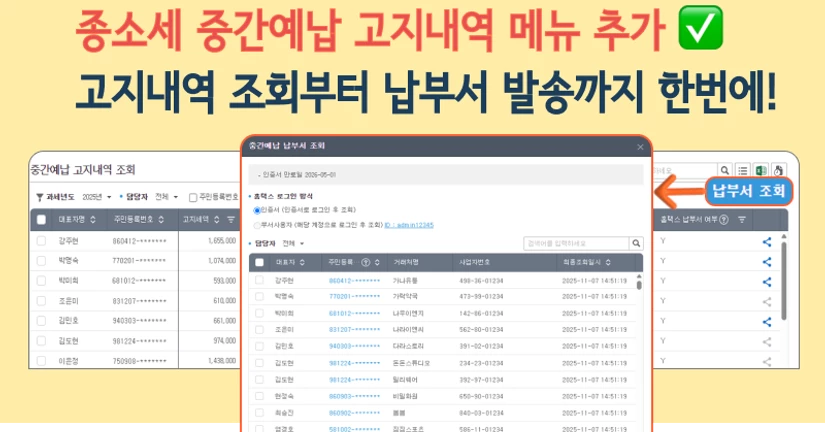
Task: Sort 고지내역 list by 대표자명 arrows
Action: 93,219
